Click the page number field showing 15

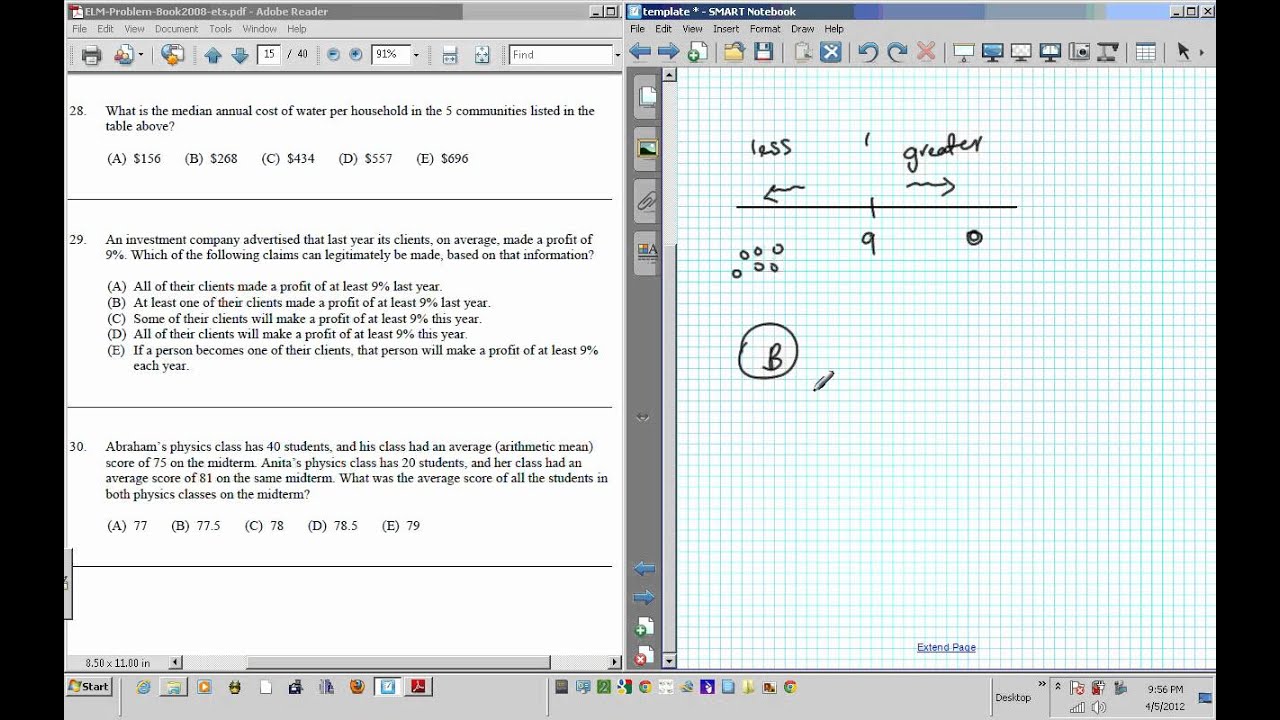267,55
